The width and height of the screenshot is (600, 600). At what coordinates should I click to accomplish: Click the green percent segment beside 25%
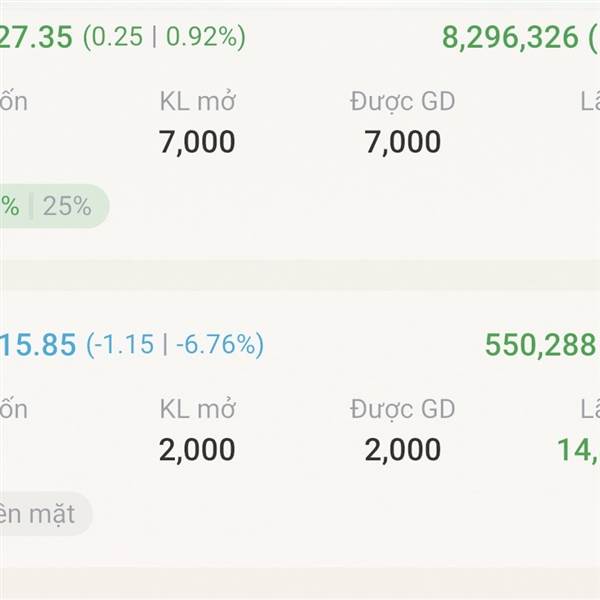click(10, 207)
